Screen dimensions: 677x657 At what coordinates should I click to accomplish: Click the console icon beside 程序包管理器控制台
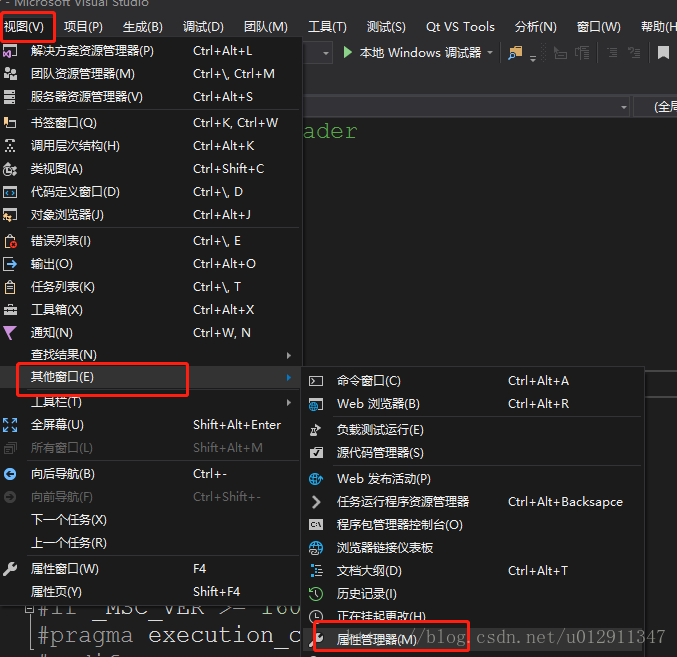point(316,525)
